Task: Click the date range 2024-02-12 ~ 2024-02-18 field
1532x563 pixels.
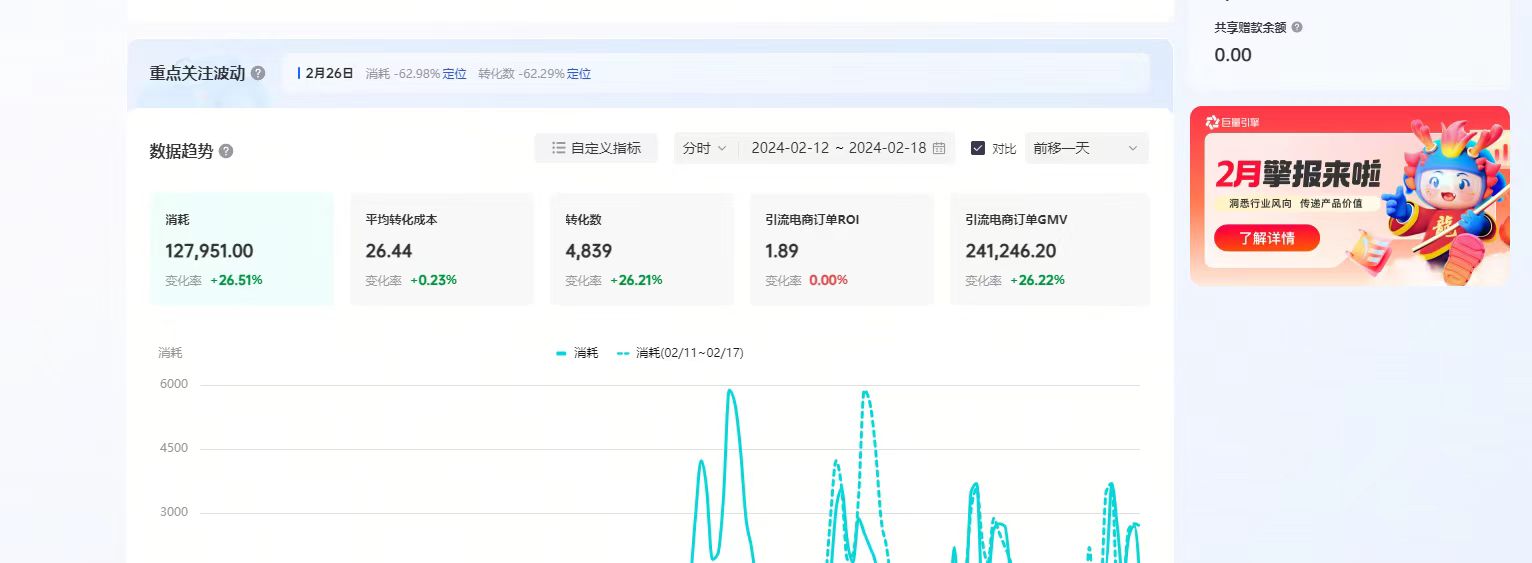Action: click(x=847, y=148)
